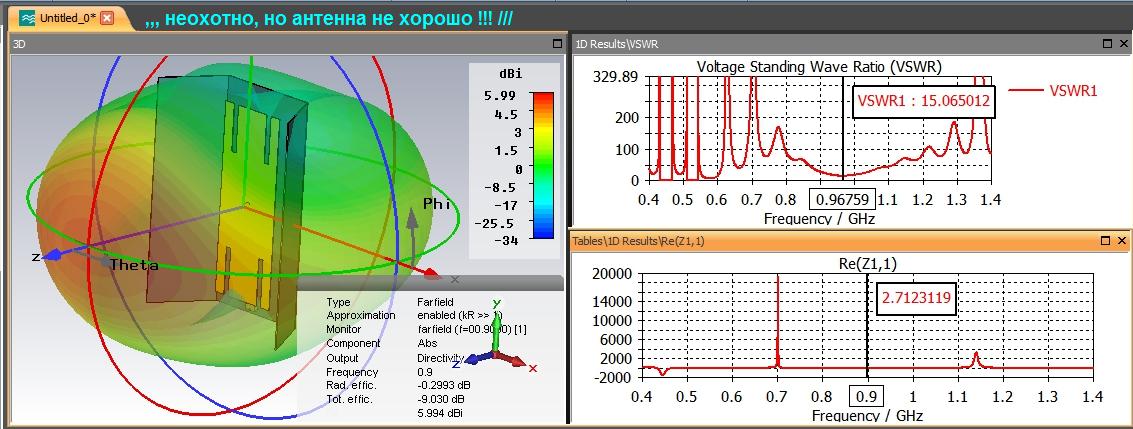Click the -34 minimum on the dBi scale
The image size is (1133, 429).
[507, 241]
